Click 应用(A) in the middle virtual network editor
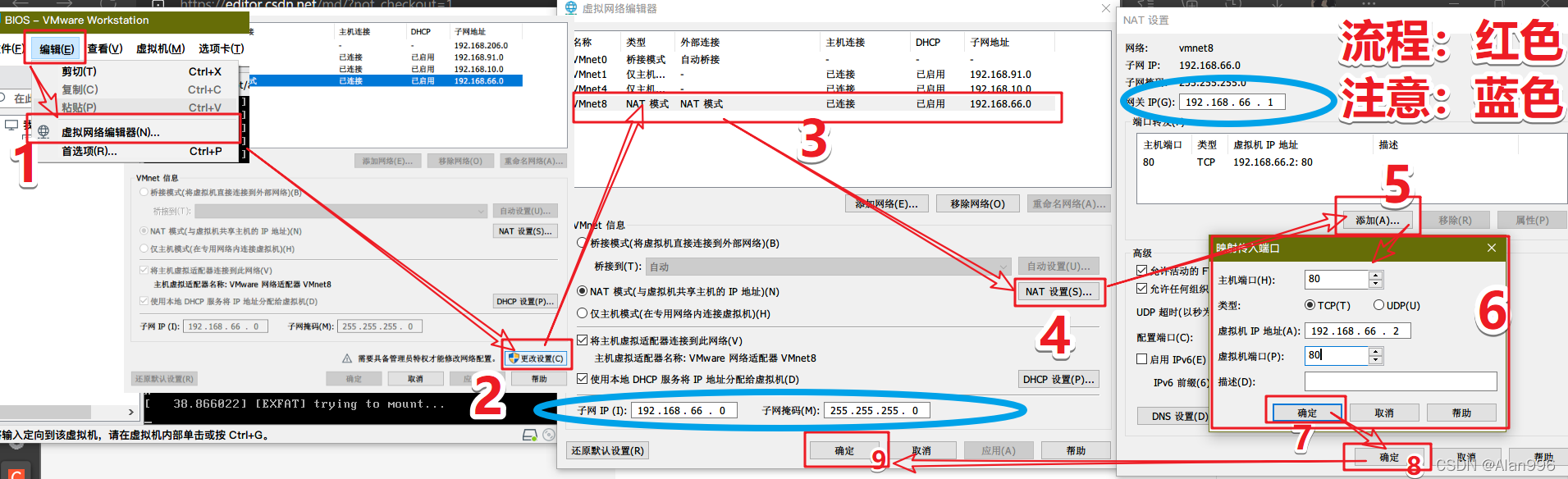Screen dimensions: 1568x479 point(999,450)
